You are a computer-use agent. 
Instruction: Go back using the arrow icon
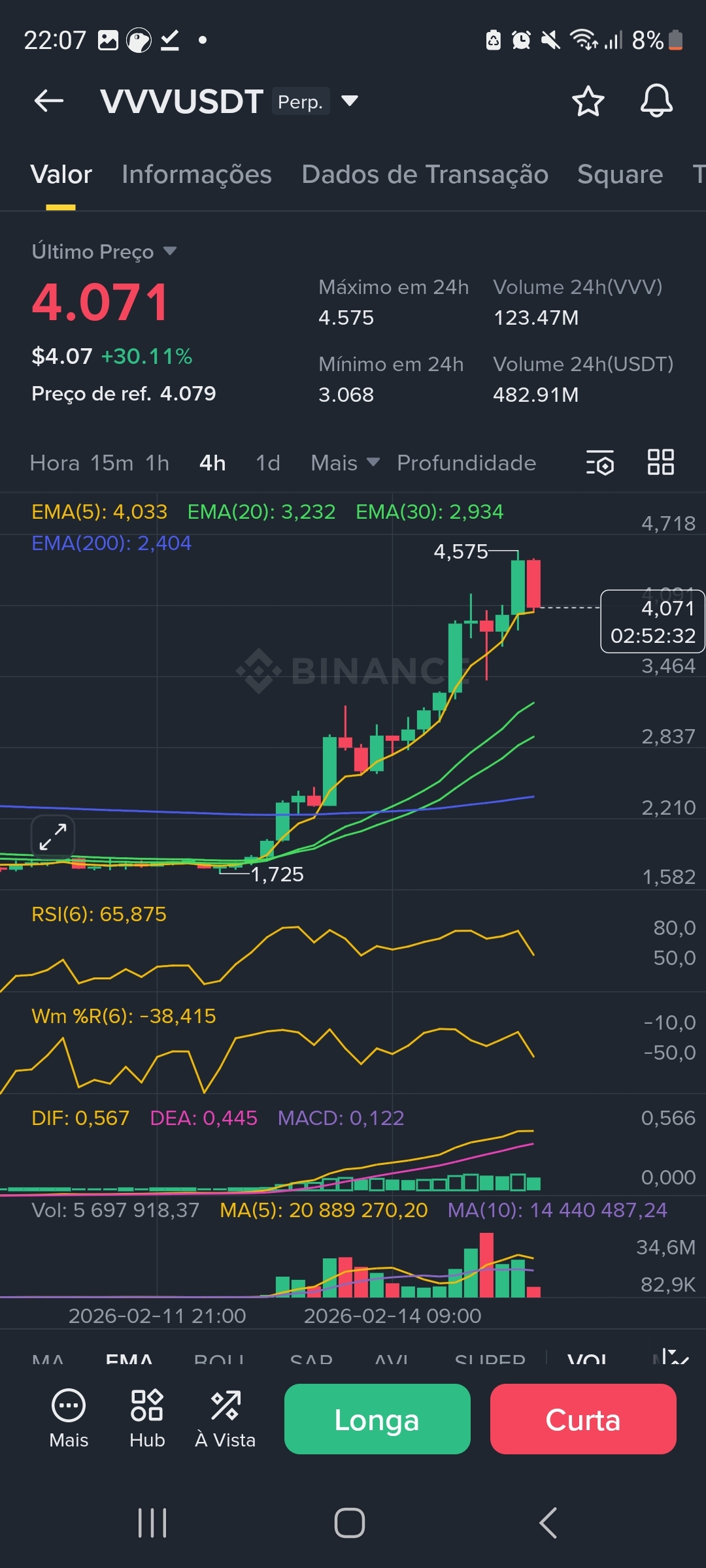tap(49, 101)
